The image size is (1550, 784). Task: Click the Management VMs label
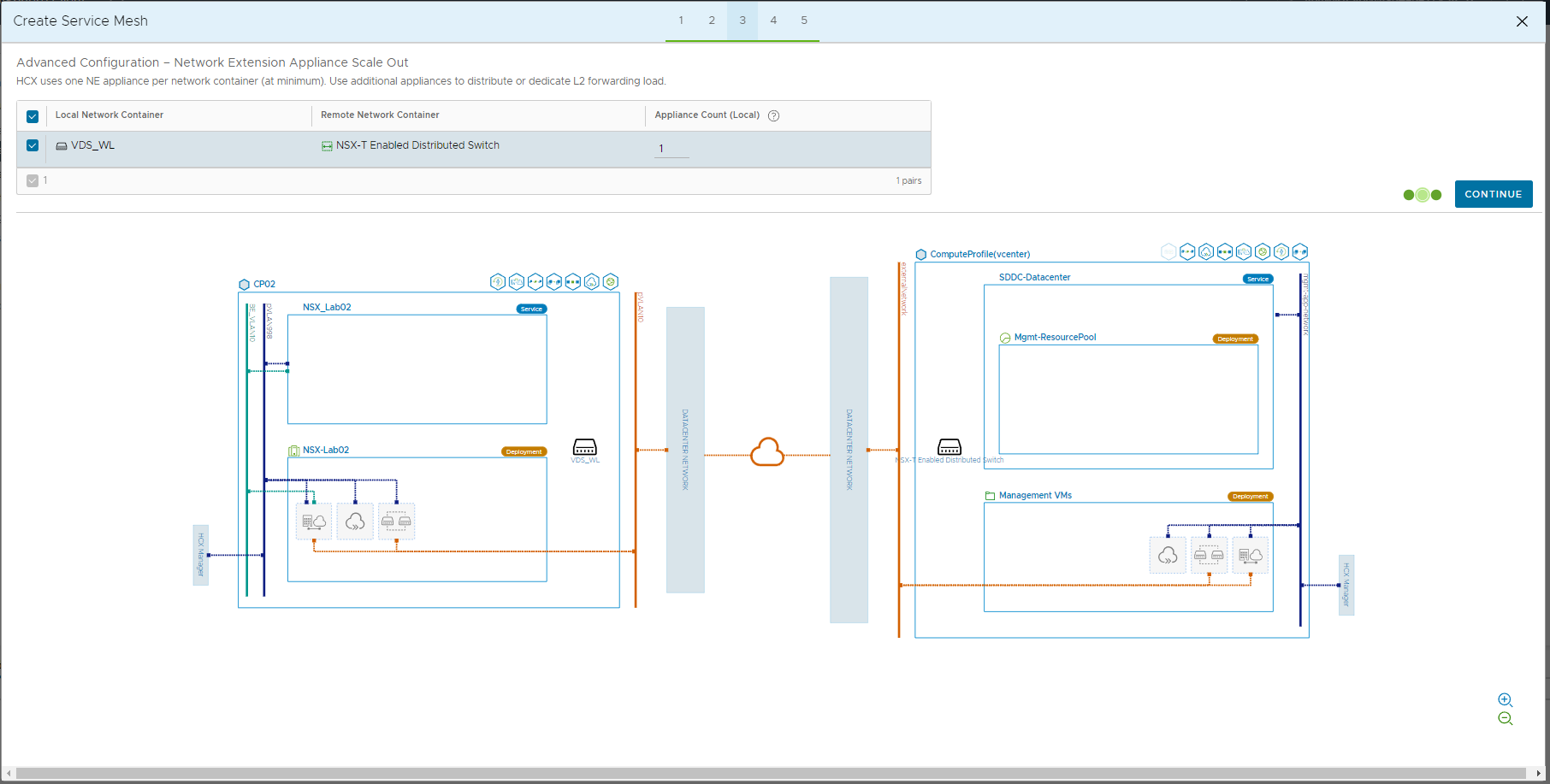[1035, 496]
